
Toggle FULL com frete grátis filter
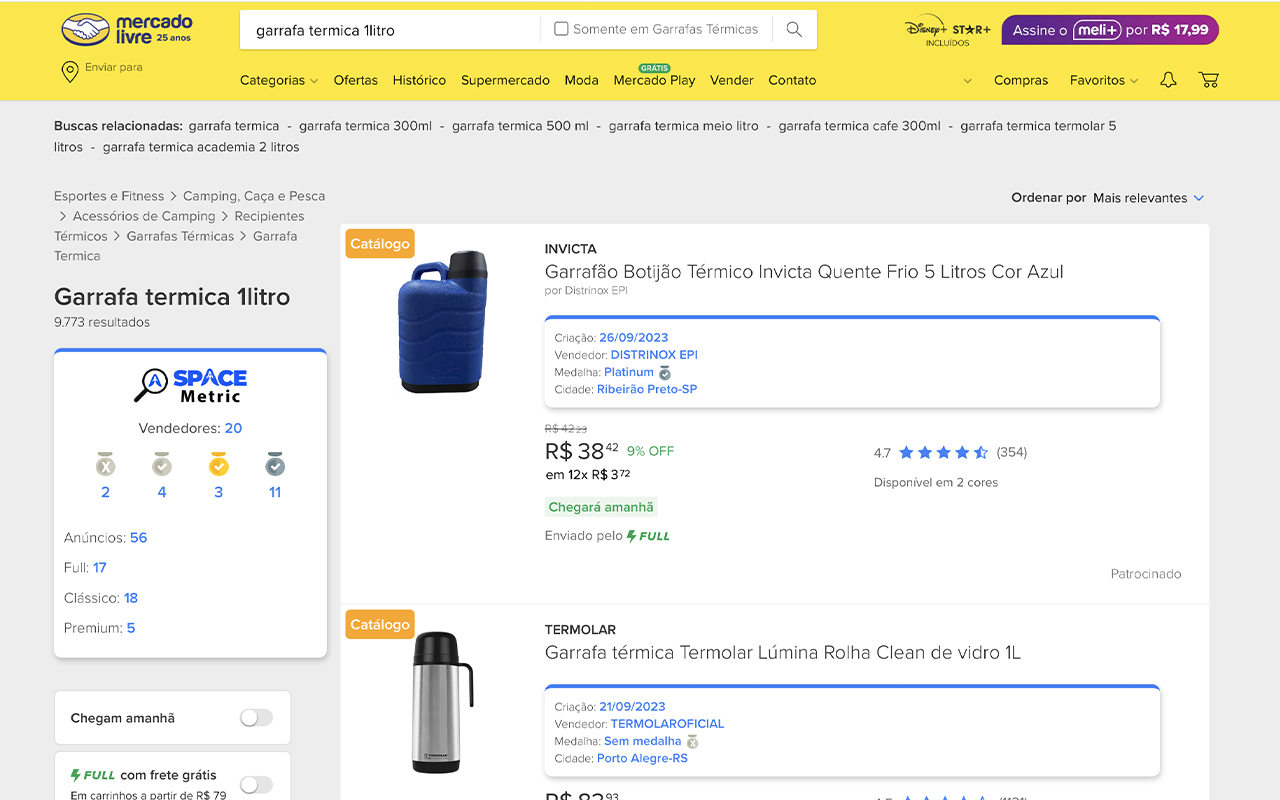point(256,784)
